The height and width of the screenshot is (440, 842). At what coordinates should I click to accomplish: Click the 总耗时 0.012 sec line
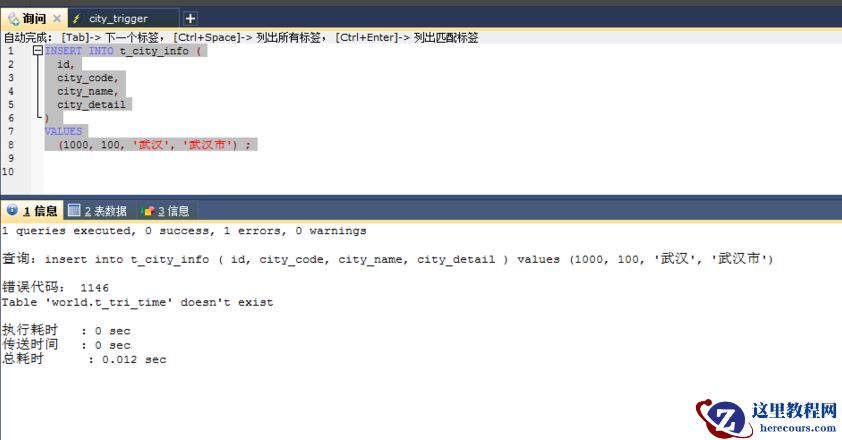click(84, 359)
